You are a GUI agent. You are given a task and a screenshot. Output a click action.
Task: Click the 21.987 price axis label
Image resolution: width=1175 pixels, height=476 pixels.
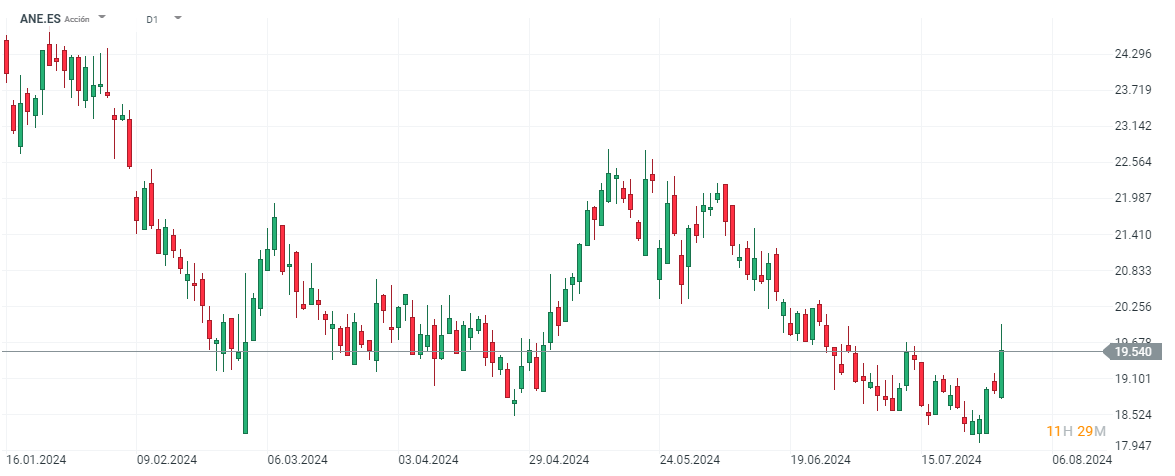pyautogui.click(x=1133, y=198)
